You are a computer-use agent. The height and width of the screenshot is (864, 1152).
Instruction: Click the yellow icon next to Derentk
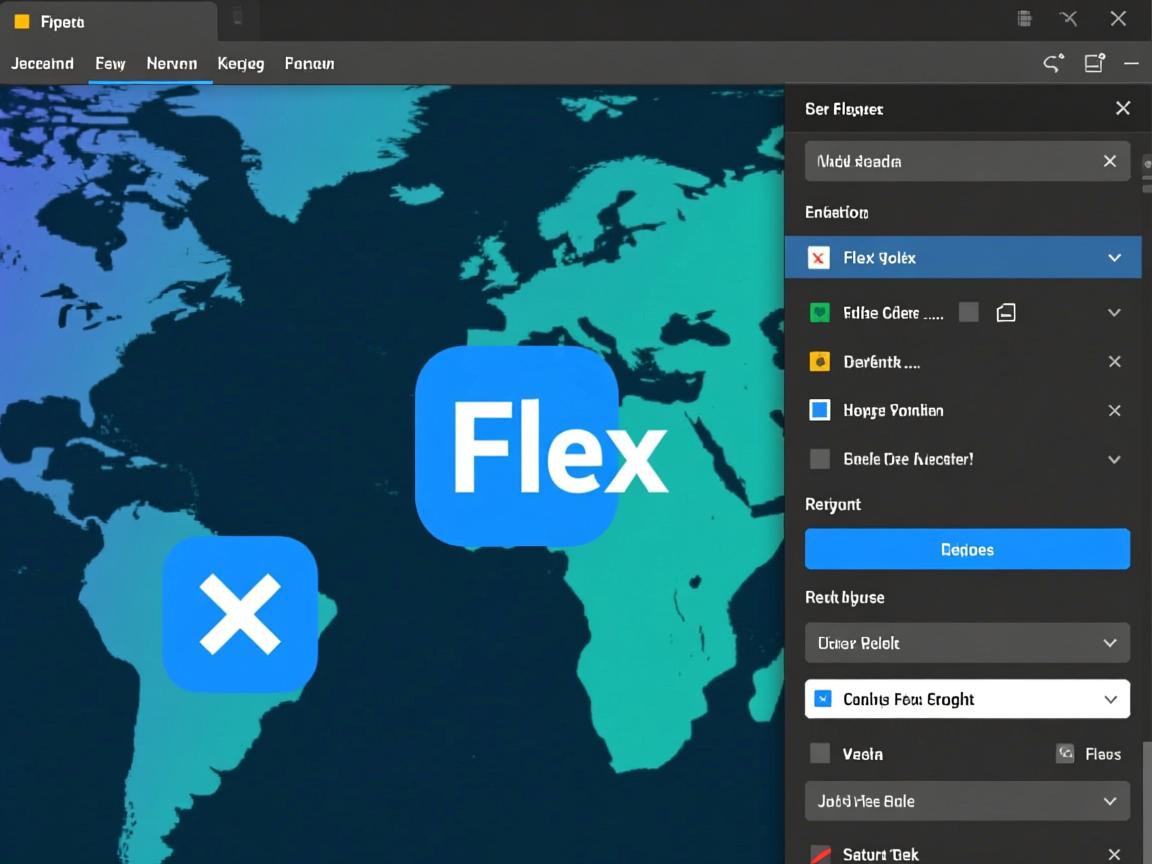819,362
